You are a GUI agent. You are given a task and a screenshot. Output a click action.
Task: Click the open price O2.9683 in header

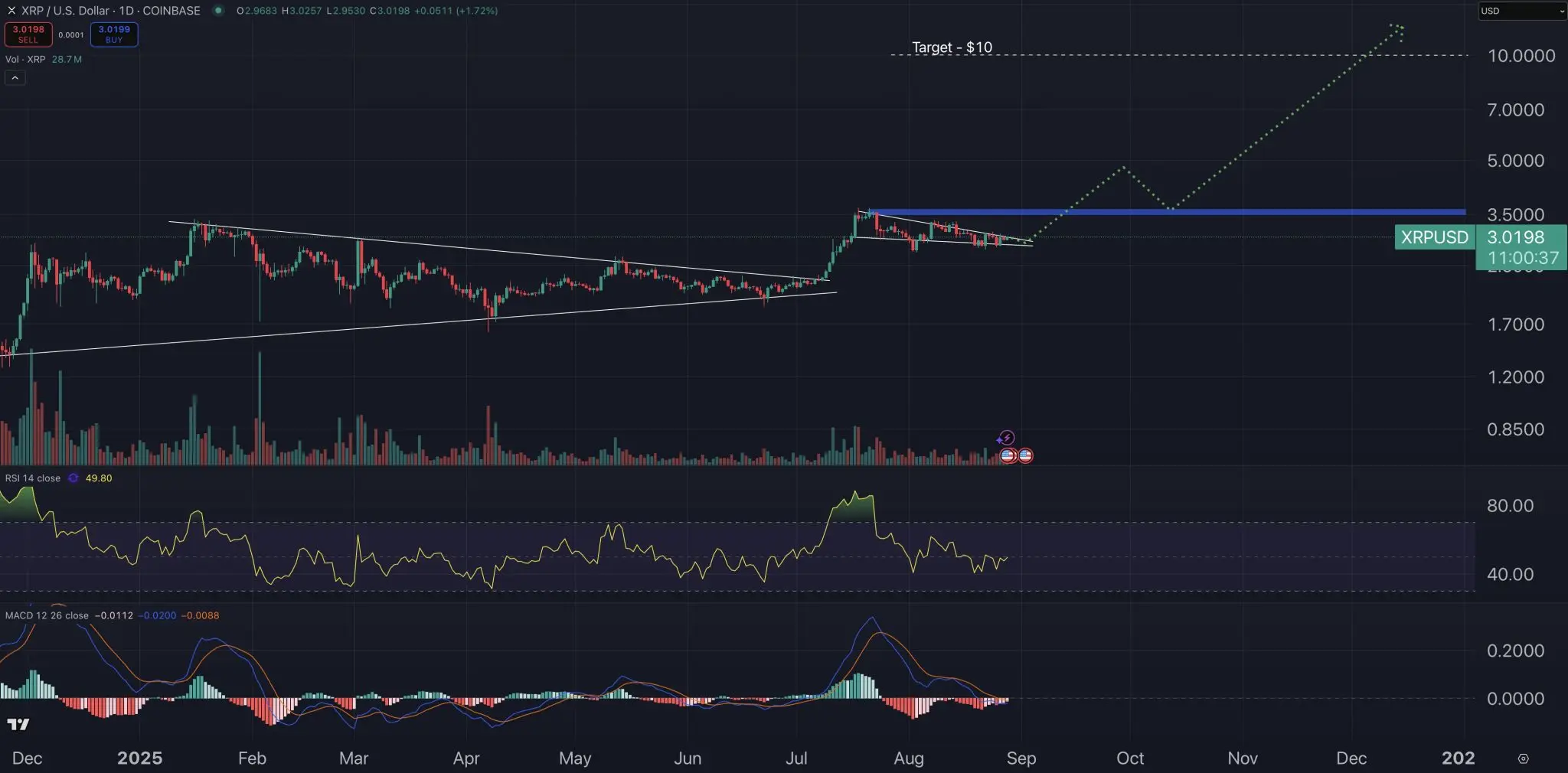pos(257,11)
